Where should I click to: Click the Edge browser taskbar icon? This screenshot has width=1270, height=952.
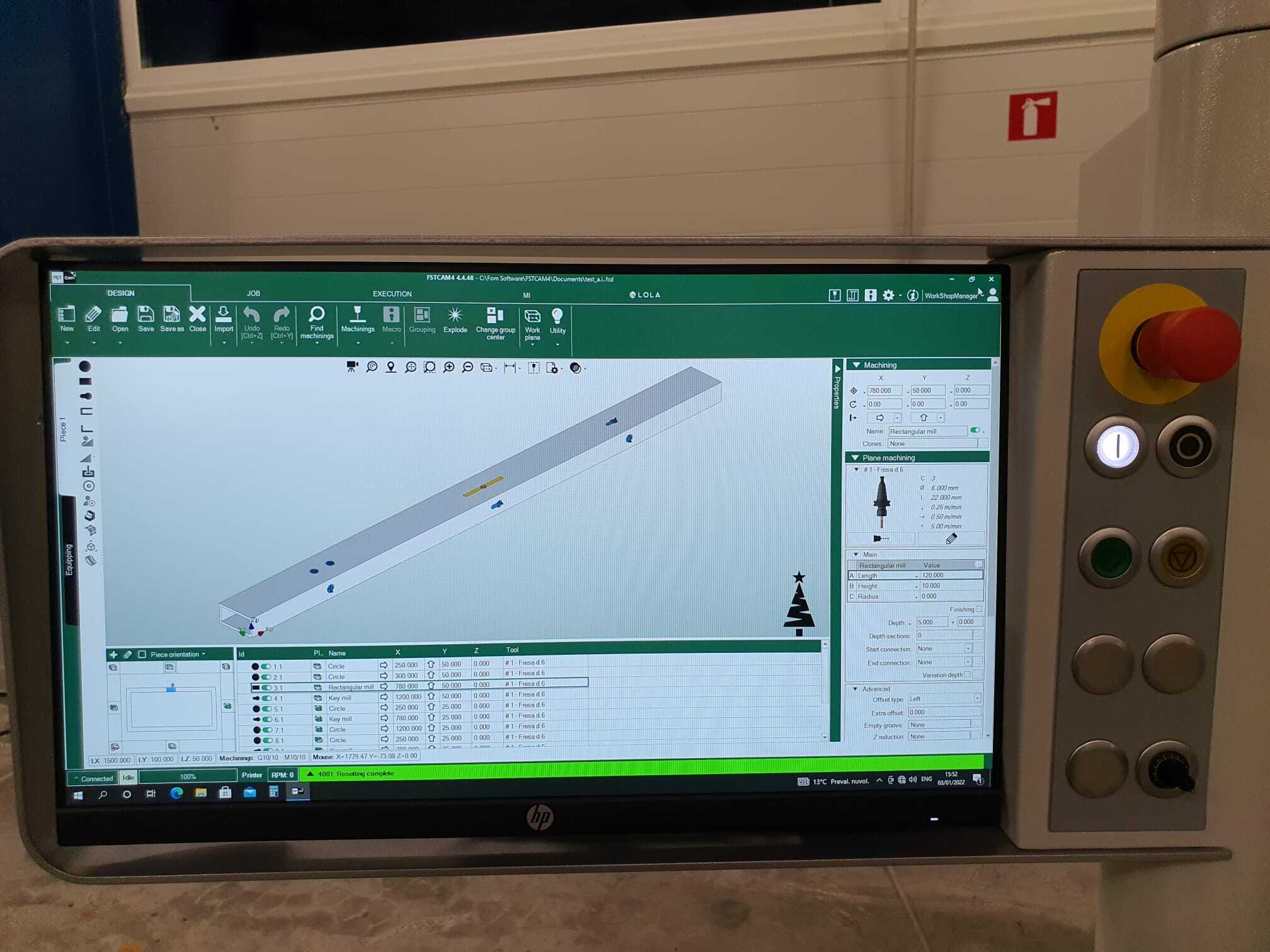click(x=176, y=793)
